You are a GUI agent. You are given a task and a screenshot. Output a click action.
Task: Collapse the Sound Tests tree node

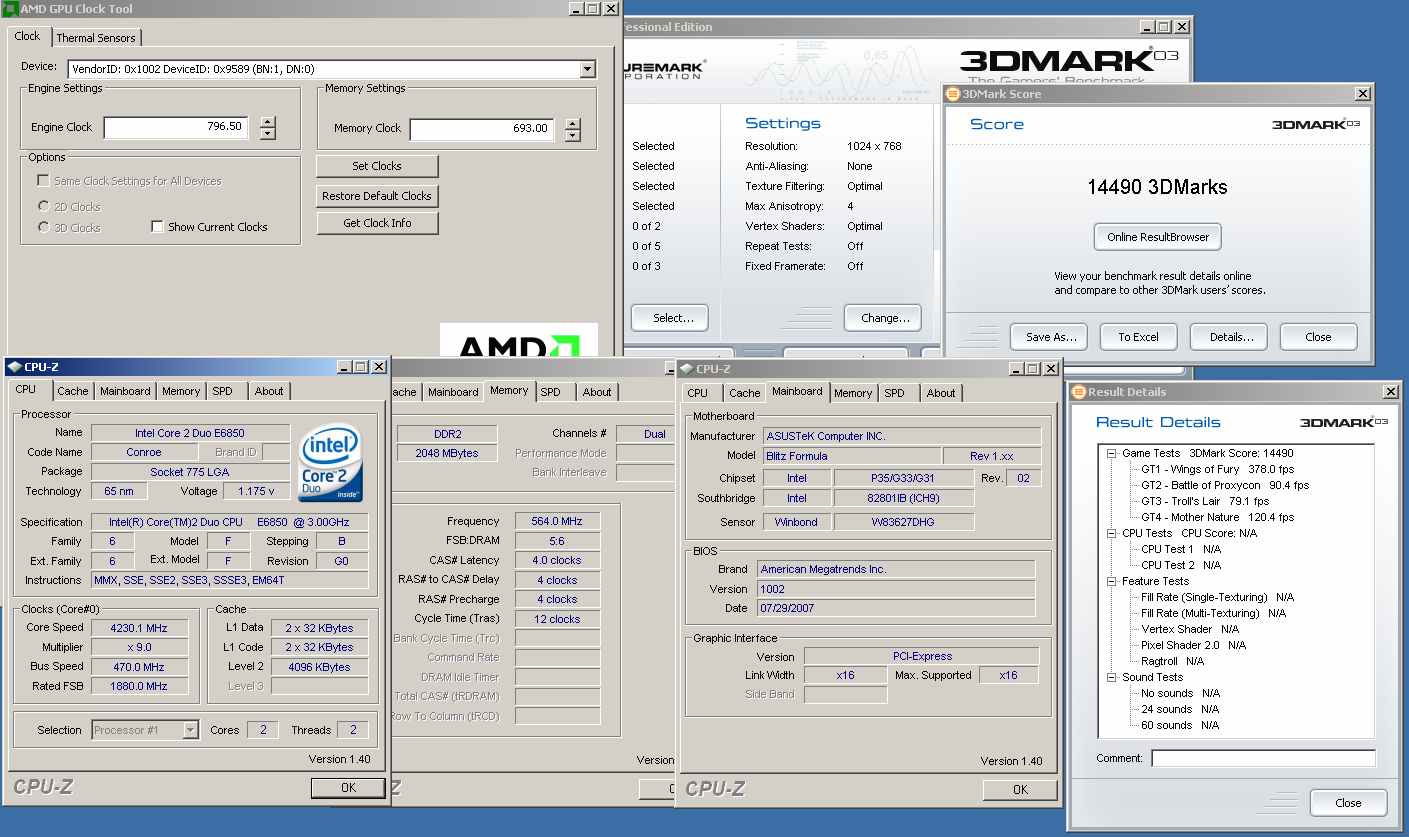coord(1111,677)
